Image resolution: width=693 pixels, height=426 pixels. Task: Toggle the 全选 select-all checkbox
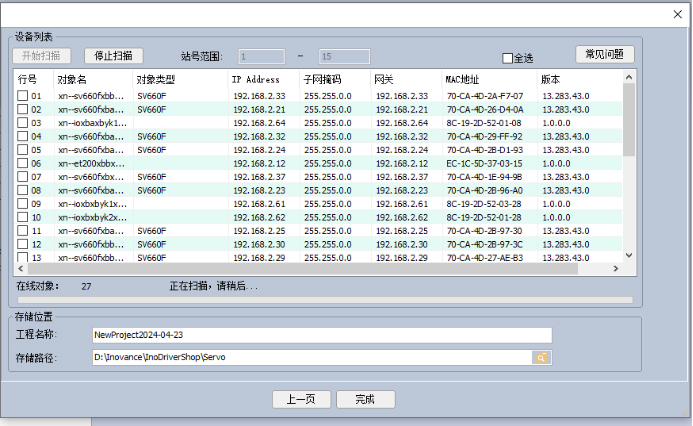507,58
